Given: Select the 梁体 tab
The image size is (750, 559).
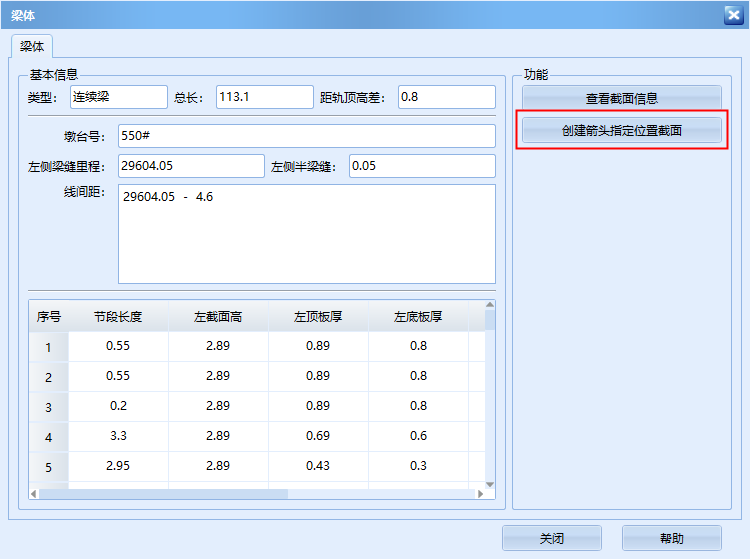Looking at the screenshot, I should pos(32,46).
